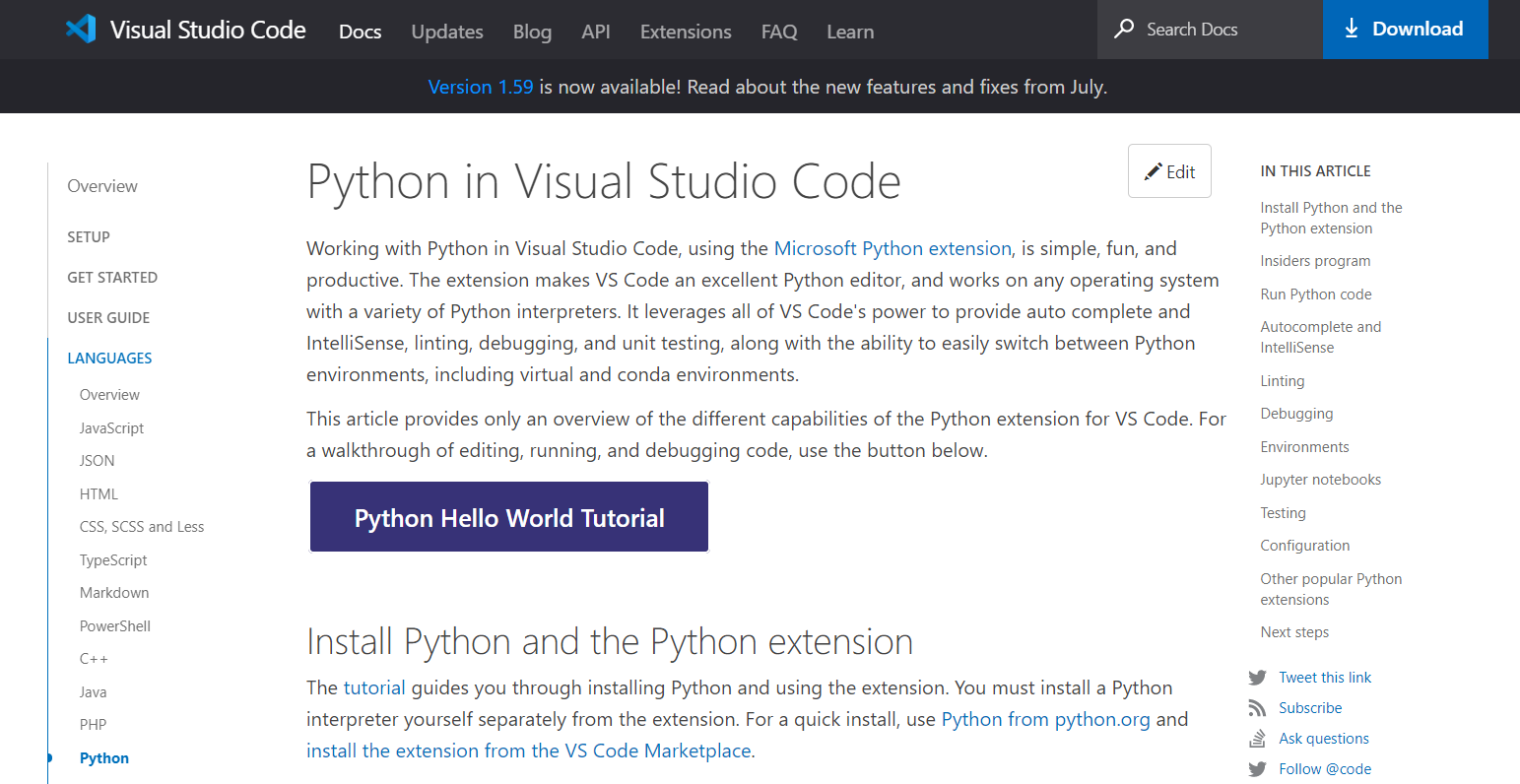
Task: Click the Tweet this link text
Action: [1325, 678]
